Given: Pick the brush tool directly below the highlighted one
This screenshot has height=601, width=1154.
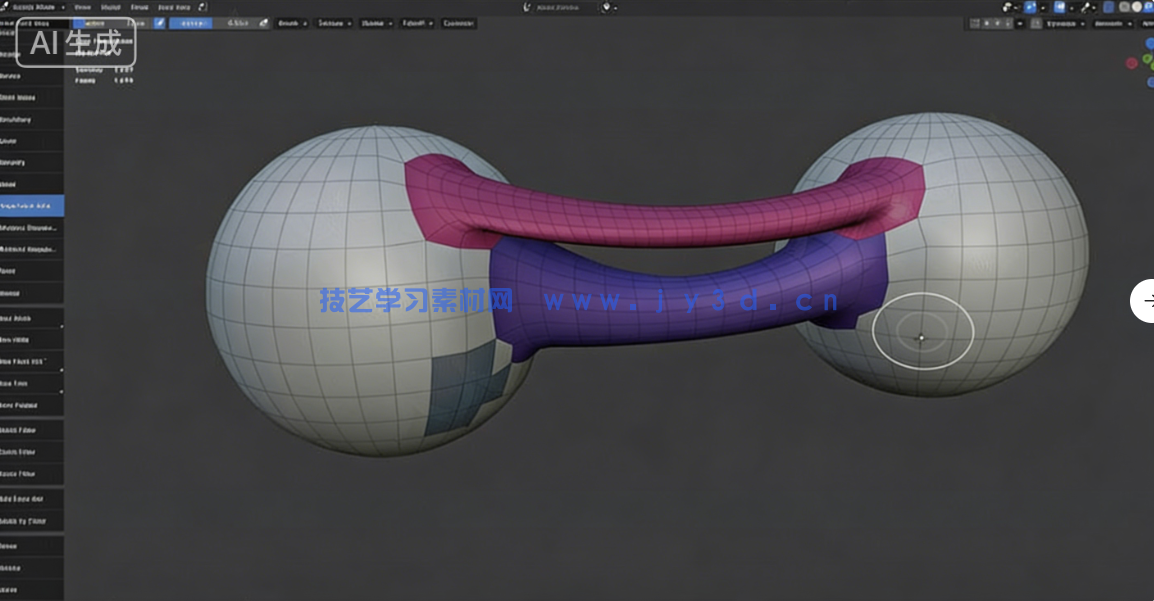Looking at the screenshot, I should click(x=30, y=226).
